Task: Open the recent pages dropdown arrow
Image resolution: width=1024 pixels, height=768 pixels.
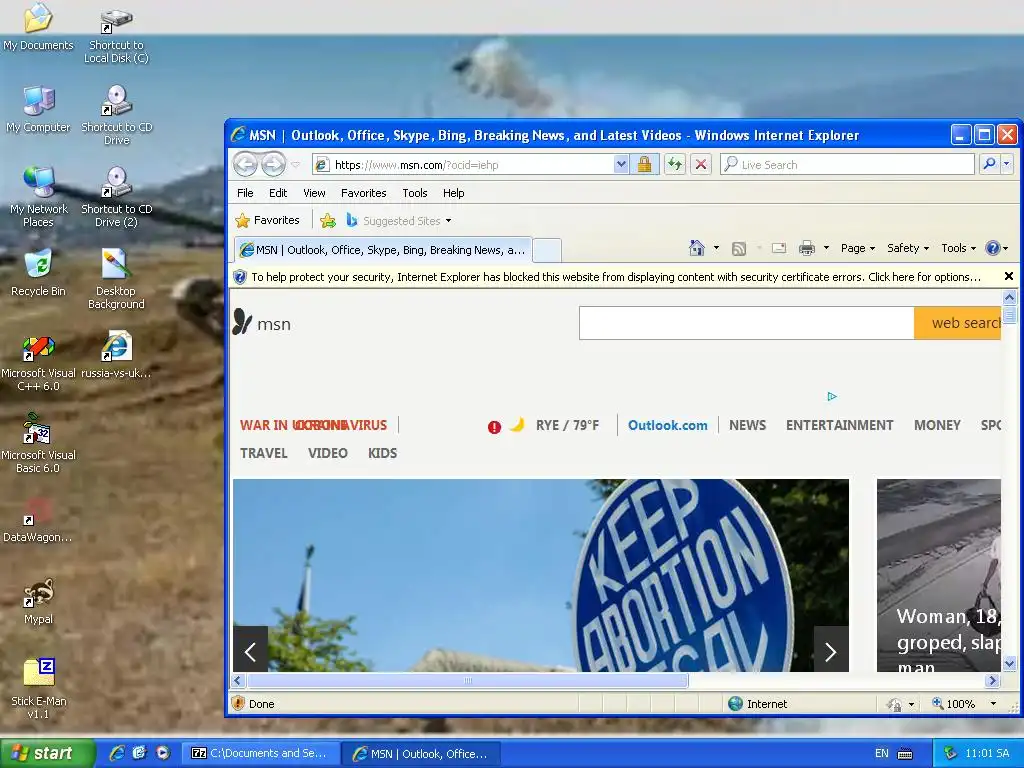Action: pyautogui.click(x=296, y=165)
